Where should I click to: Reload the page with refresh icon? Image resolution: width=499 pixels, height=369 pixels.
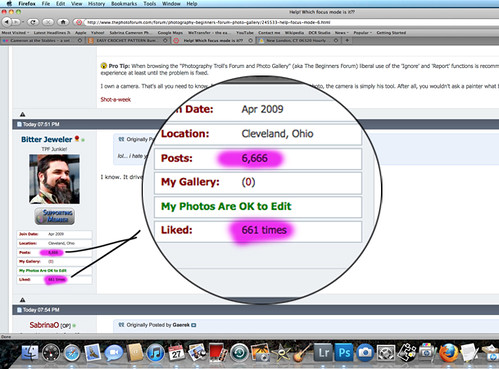coord(33,22)
